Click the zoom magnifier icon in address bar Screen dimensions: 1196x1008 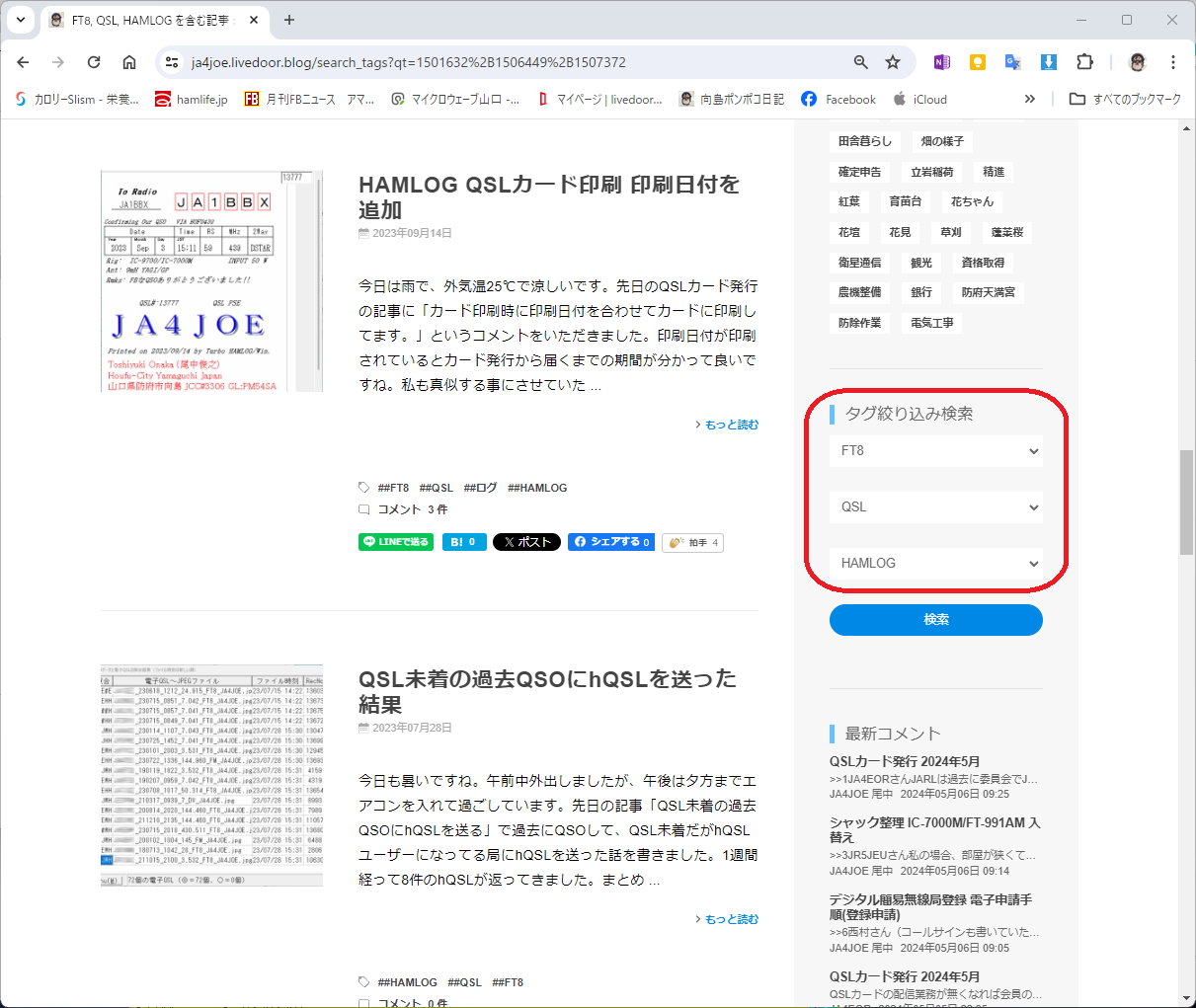click(861, 62)
